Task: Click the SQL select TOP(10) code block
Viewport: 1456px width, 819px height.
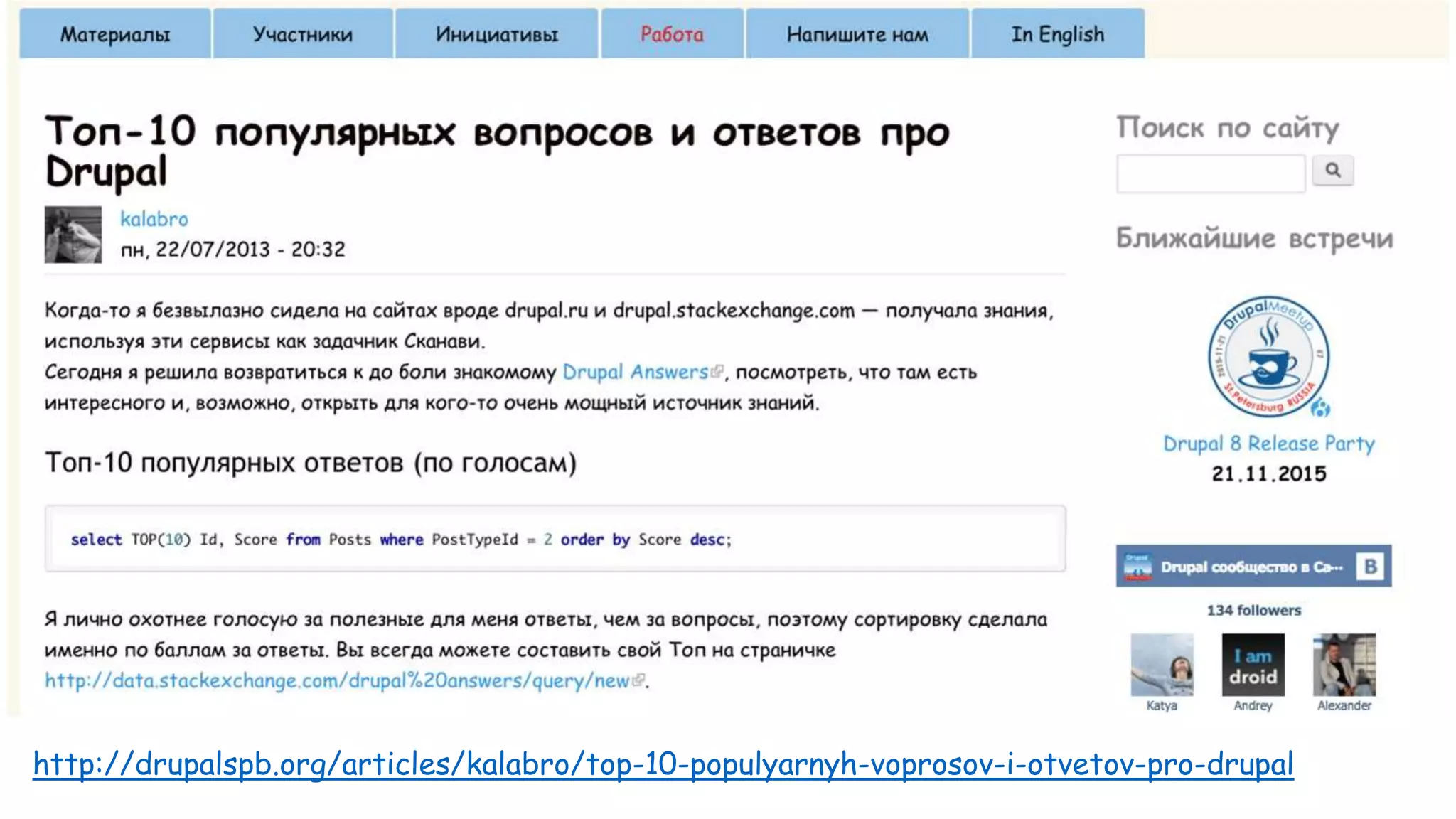Action: [x=555, y=539]
